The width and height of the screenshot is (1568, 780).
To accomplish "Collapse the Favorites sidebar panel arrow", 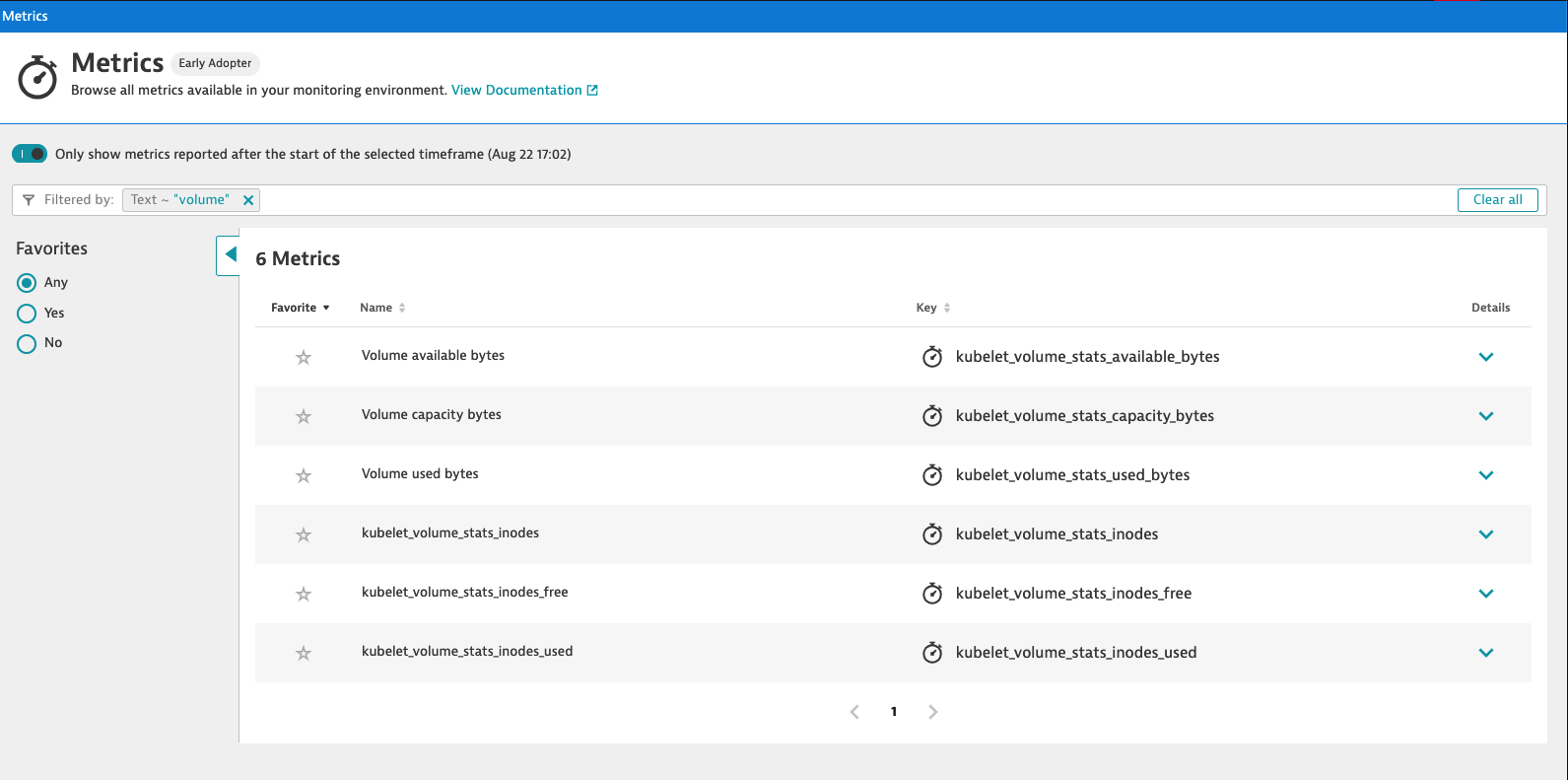I will pyautogui.click(x=229, y=255).
